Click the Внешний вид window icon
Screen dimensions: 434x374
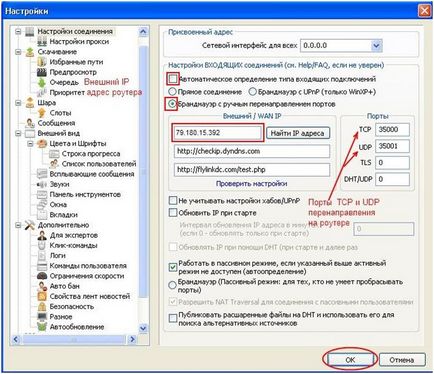(x=30, y=133)
